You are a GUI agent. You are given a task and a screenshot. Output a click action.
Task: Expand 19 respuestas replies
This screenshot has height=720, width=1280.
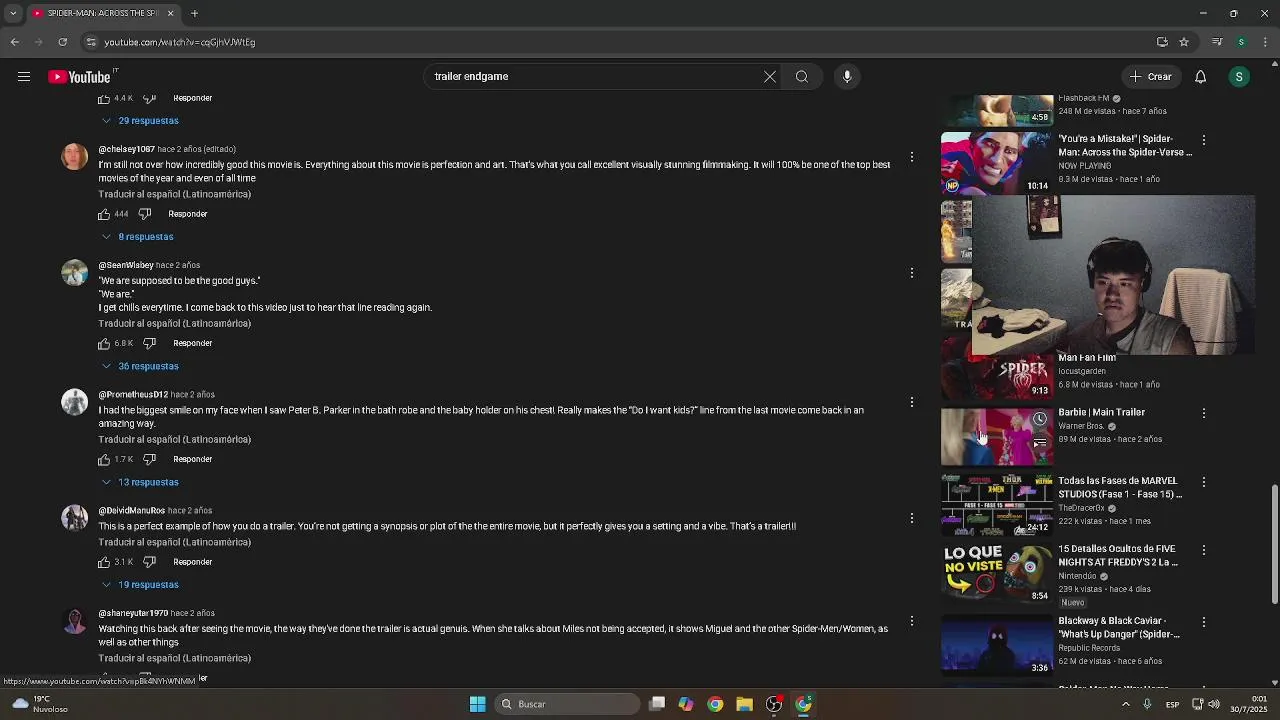(140, 585)
